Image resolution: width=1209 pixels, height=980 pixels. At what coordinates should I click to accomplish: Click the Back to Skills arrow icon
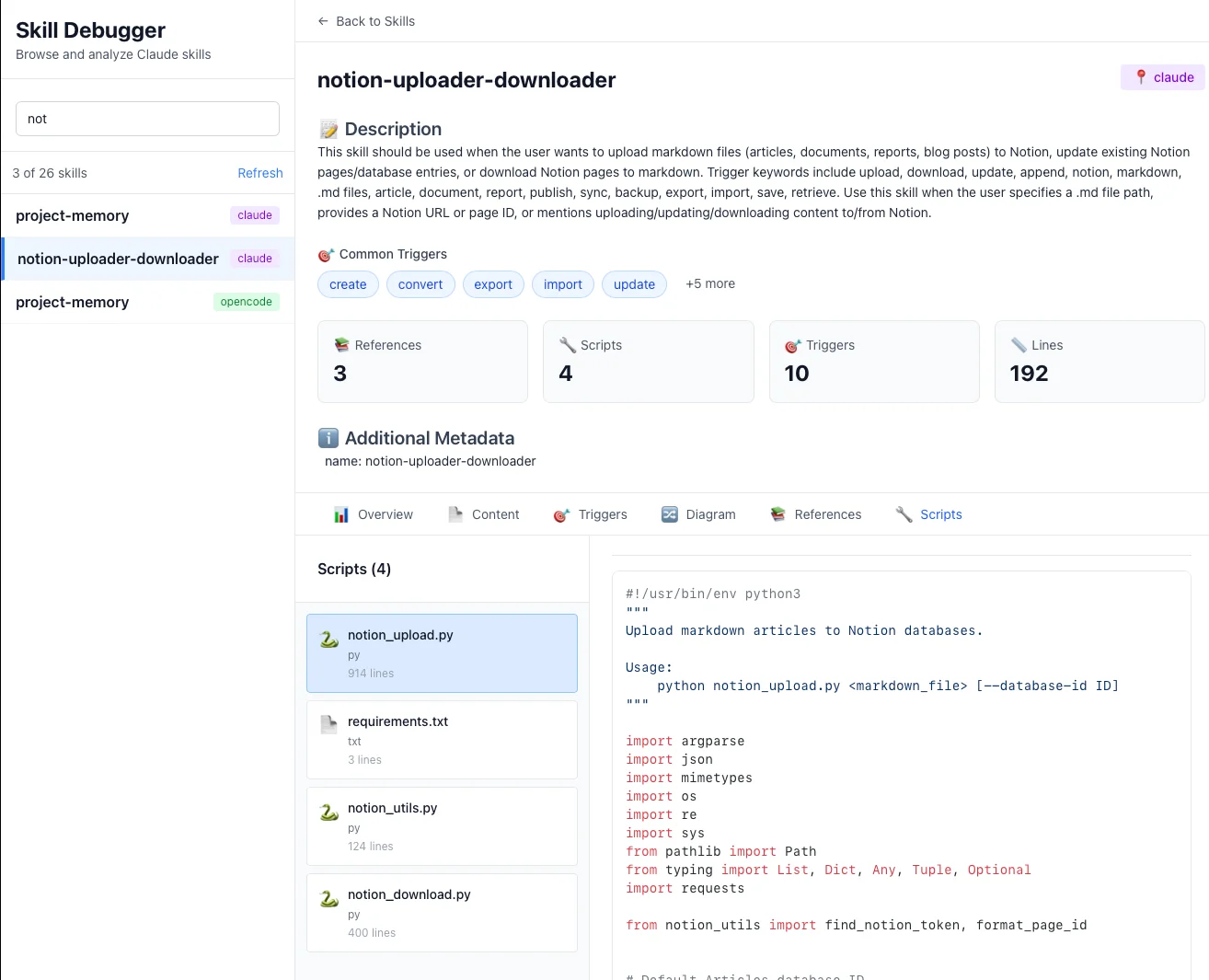(323, 21)
